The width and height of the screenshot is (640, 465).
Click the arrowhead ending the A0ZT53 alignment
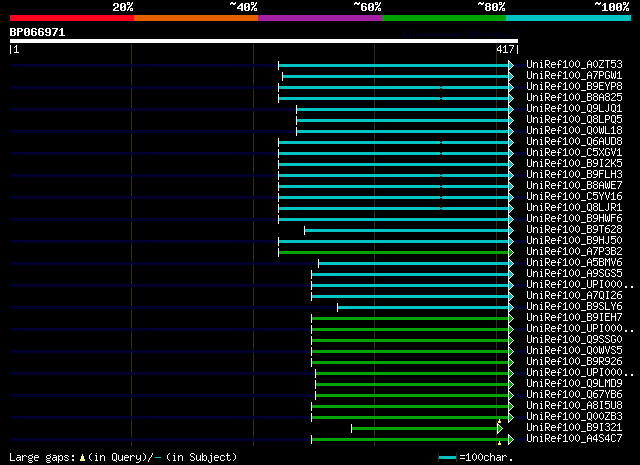point(511,65)
